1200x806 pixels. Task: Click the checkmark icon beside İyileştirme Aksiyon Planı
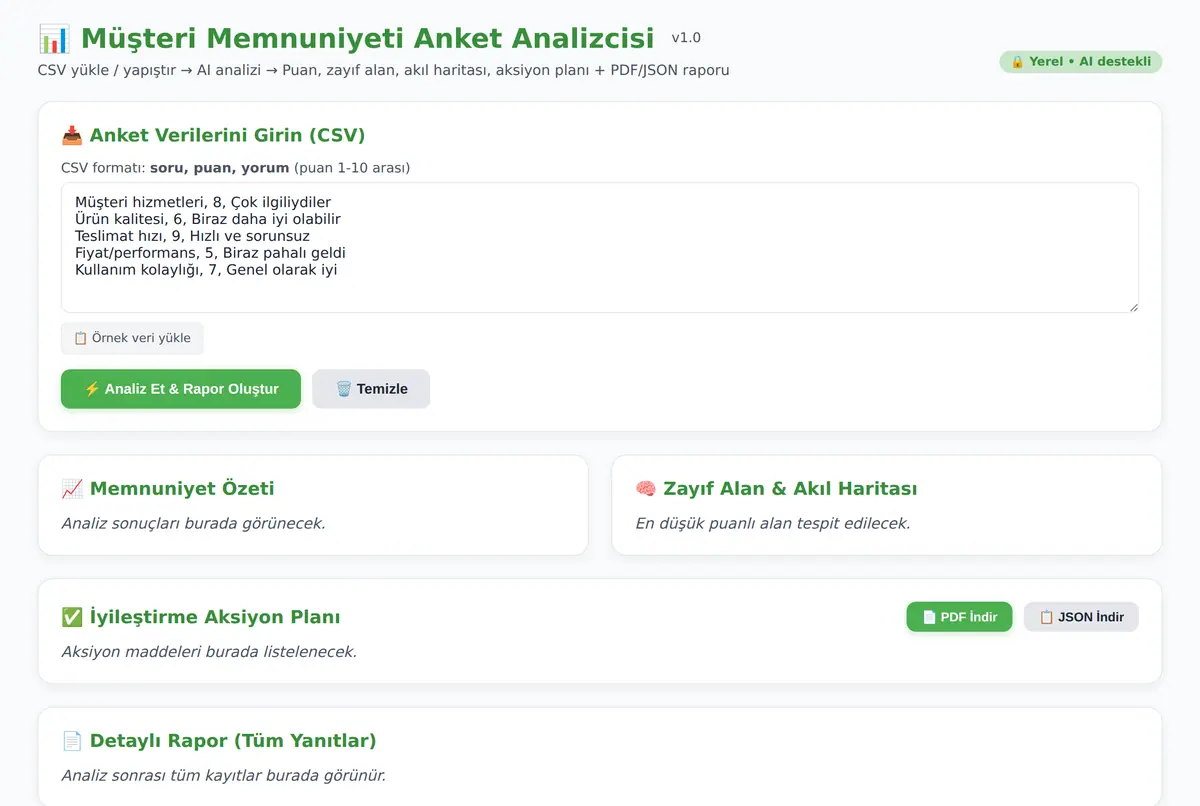[x=72, y=617]
